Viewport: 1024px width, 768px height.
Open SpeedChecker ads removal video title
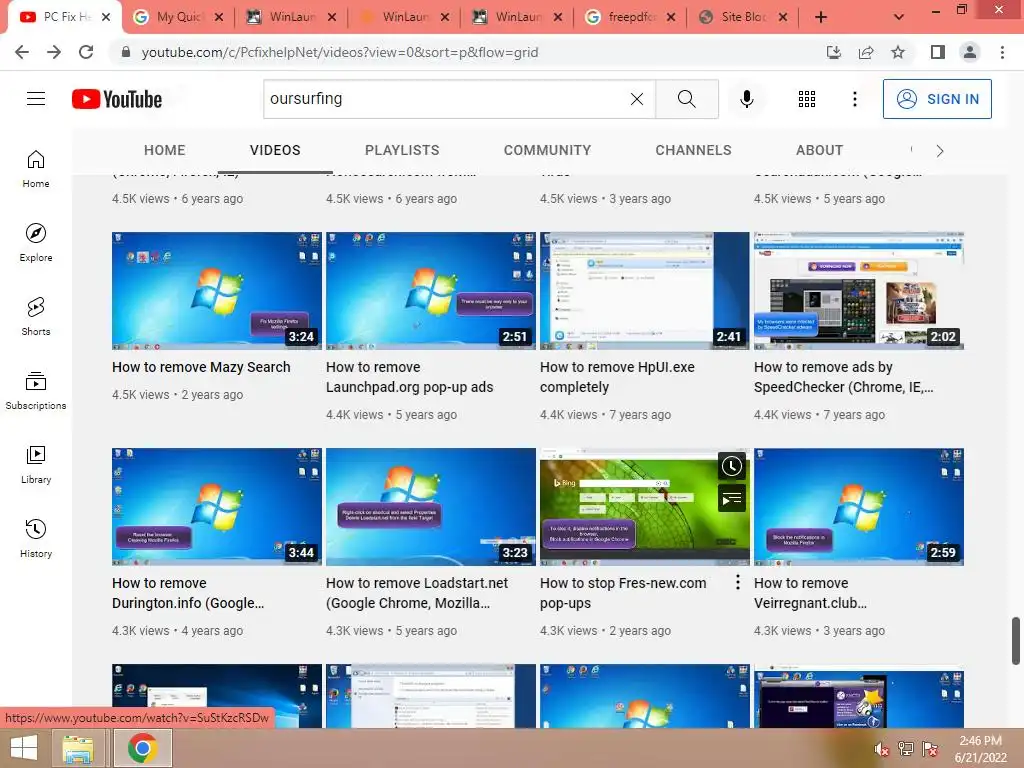843,377
